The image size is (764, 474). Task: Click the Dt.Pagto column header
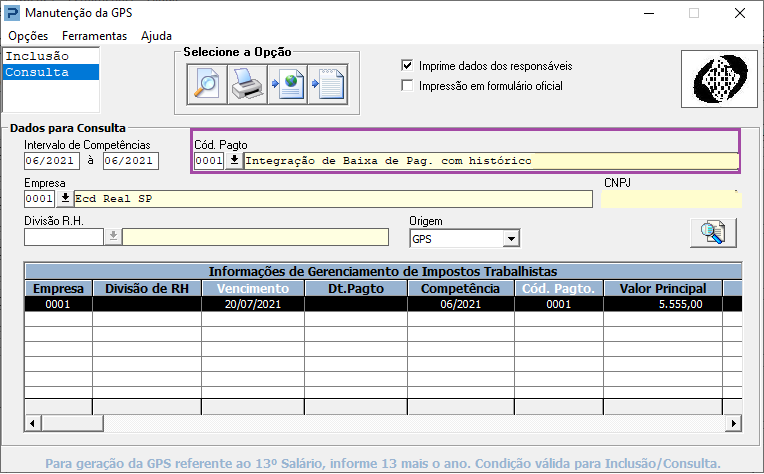[x=356, y=288]
